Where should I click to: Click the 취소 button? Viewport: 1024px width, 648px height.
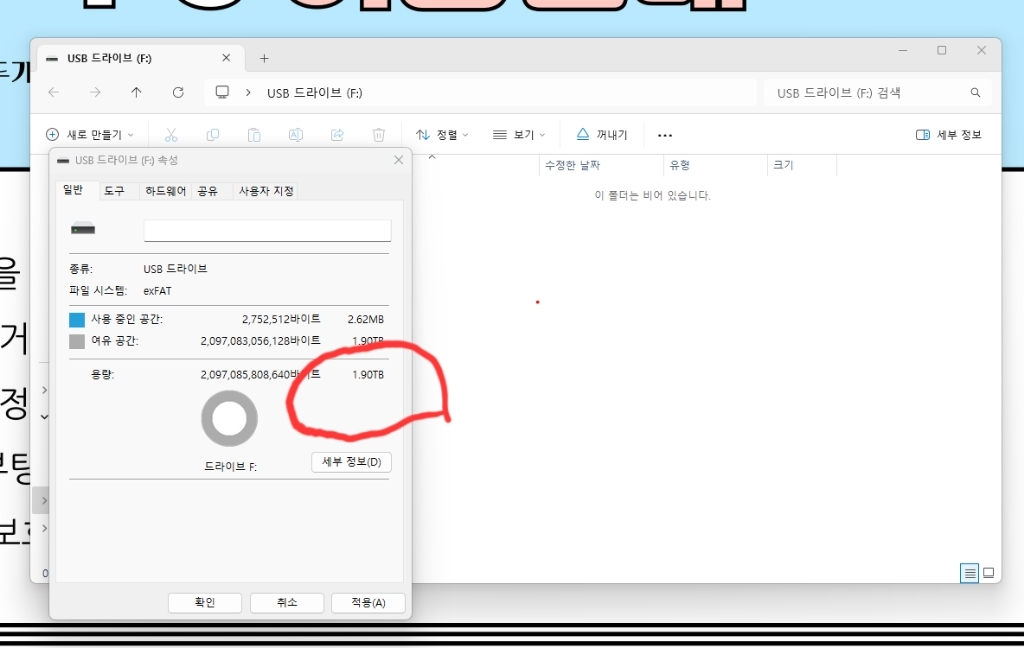coord(287,602)
